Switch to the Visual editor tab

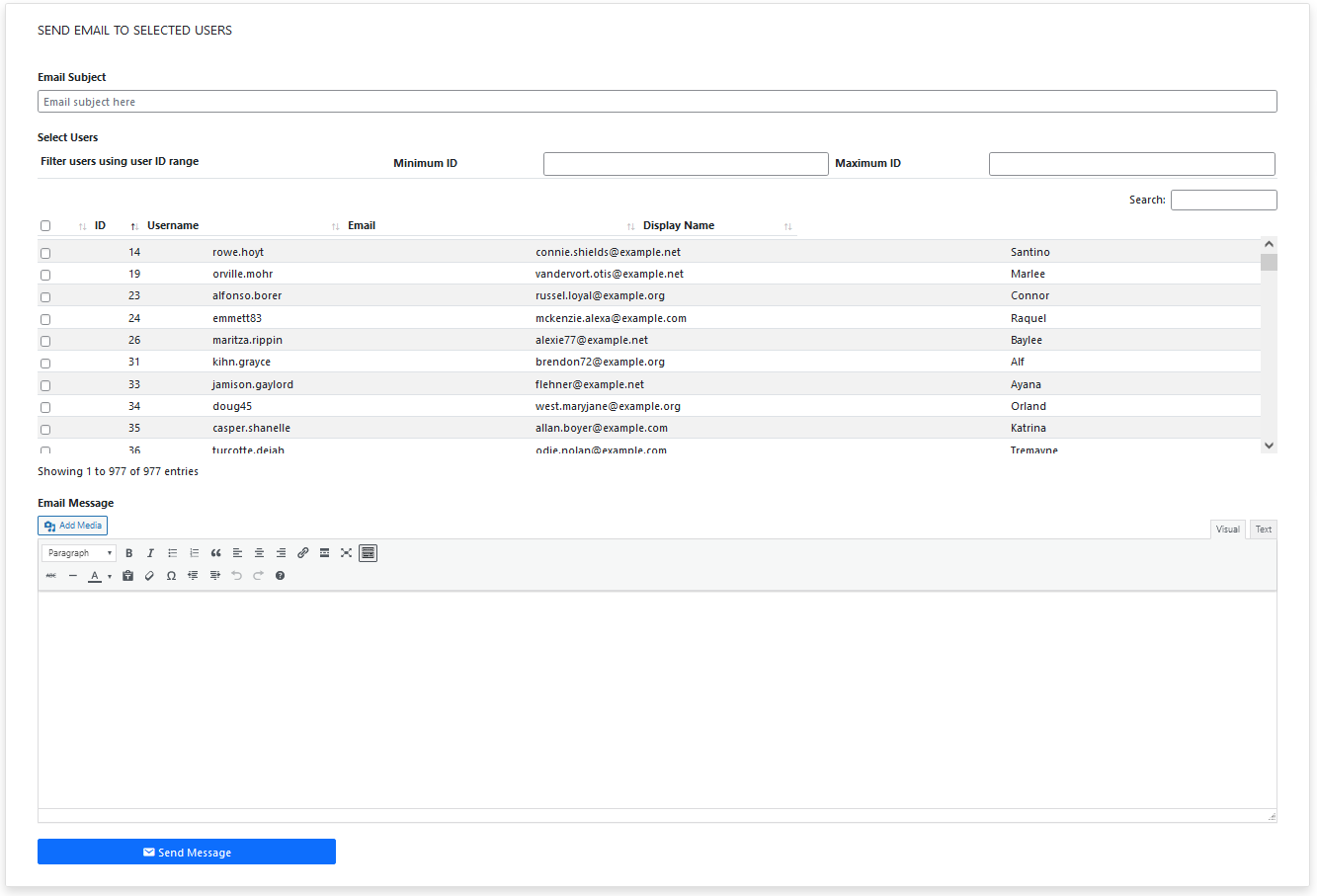(1227, 529)
